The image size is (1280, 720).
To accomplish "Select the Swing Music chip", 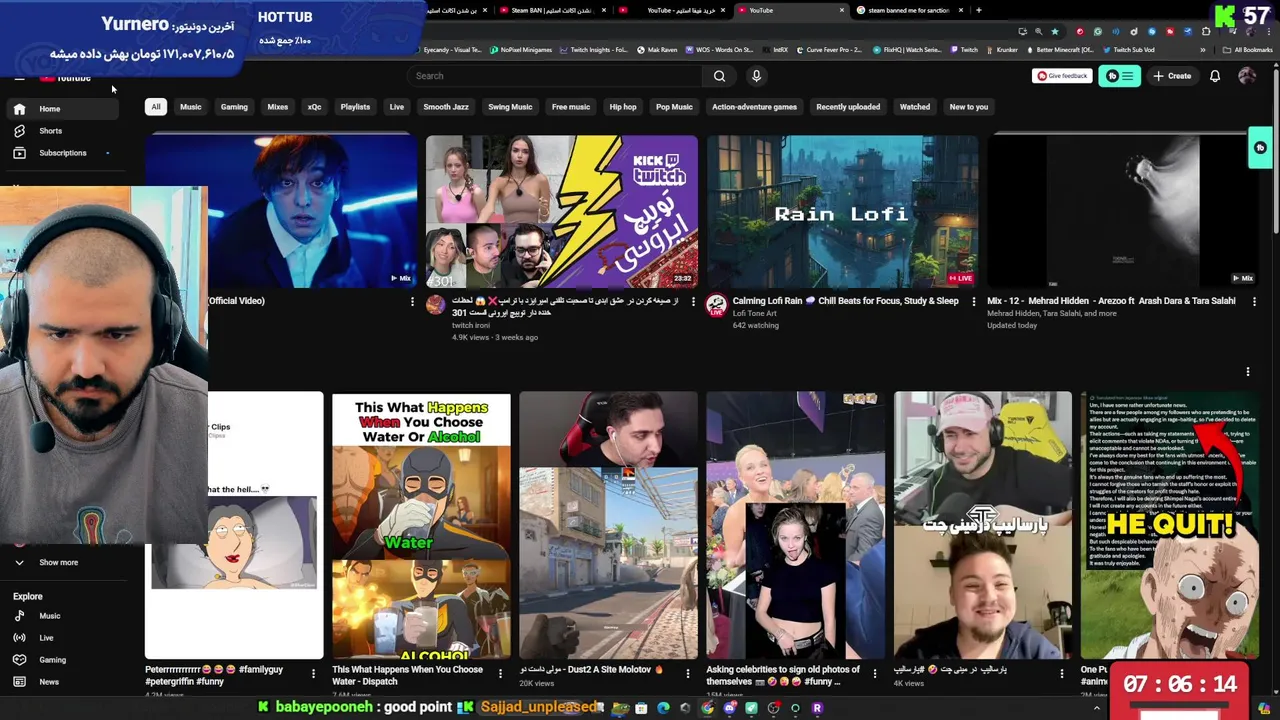I will click(510, 107).
